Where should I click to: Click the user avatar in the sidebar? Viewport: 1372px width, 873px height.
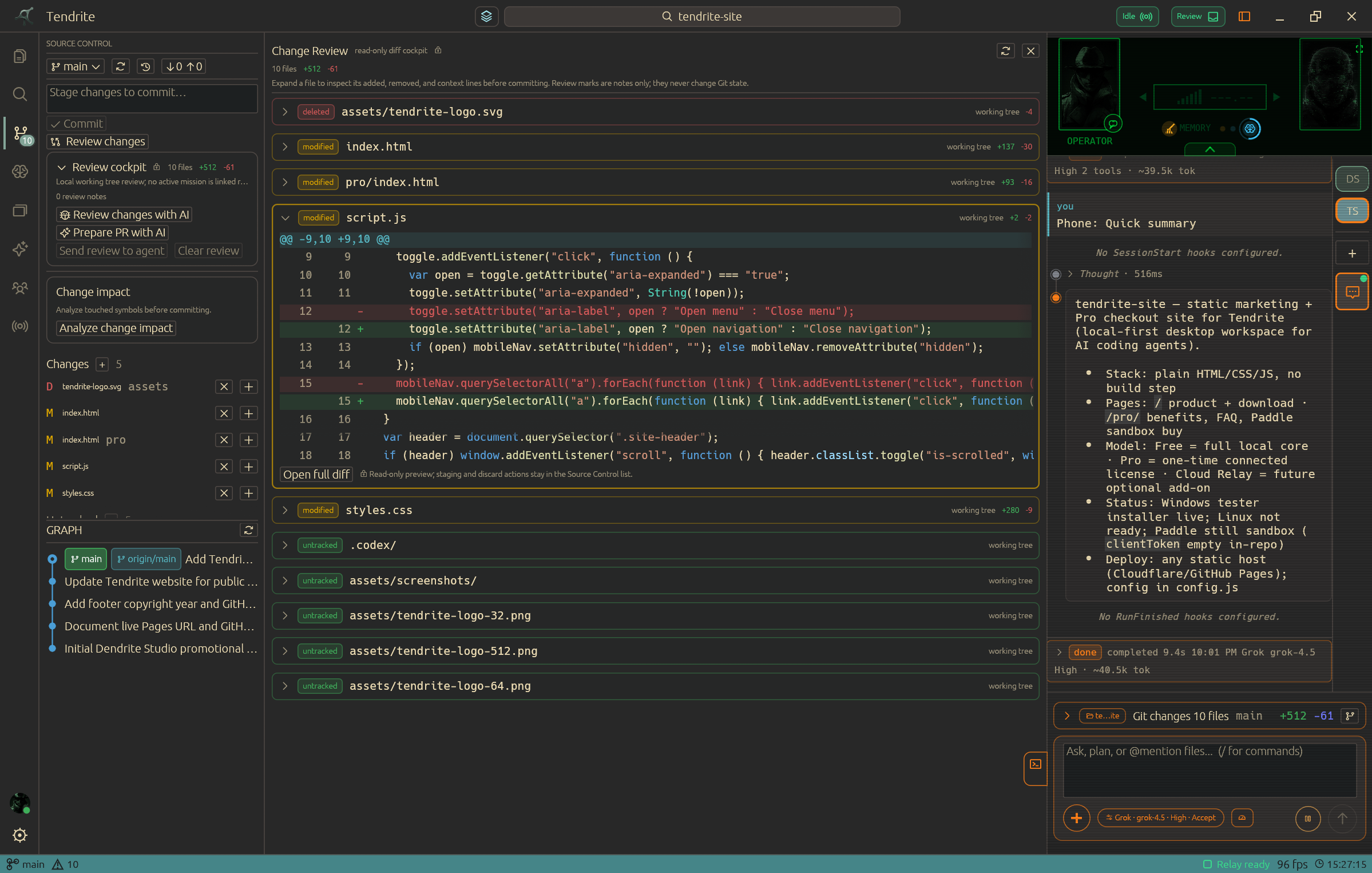[x=20, y=803]
